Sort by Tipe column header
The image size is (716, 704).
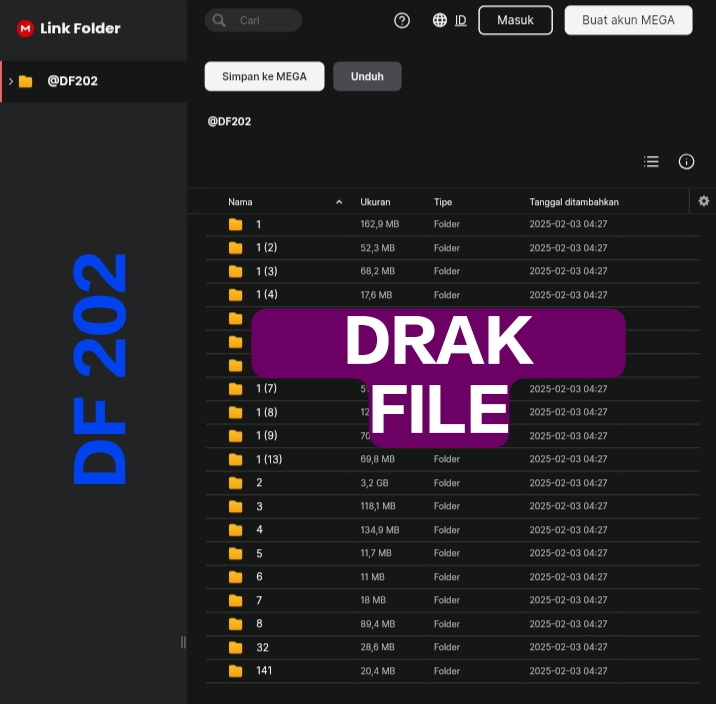click(442, 202)
